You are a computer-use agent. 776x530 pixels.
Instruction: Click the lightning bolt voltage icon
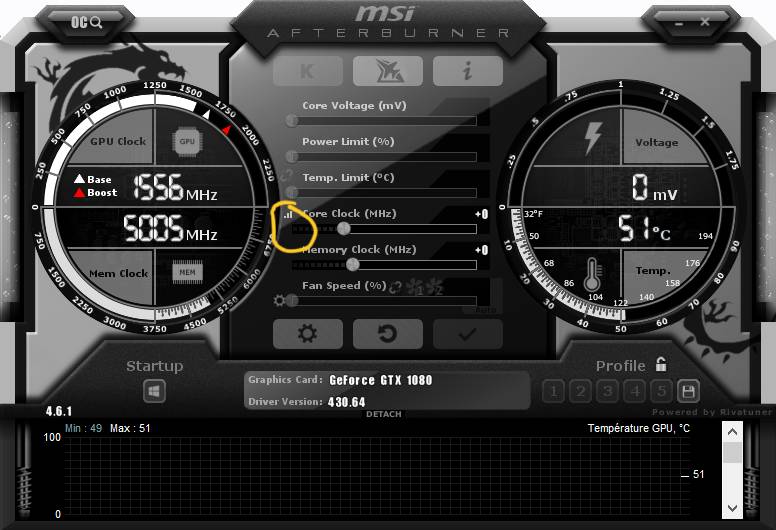pos(593,138)
